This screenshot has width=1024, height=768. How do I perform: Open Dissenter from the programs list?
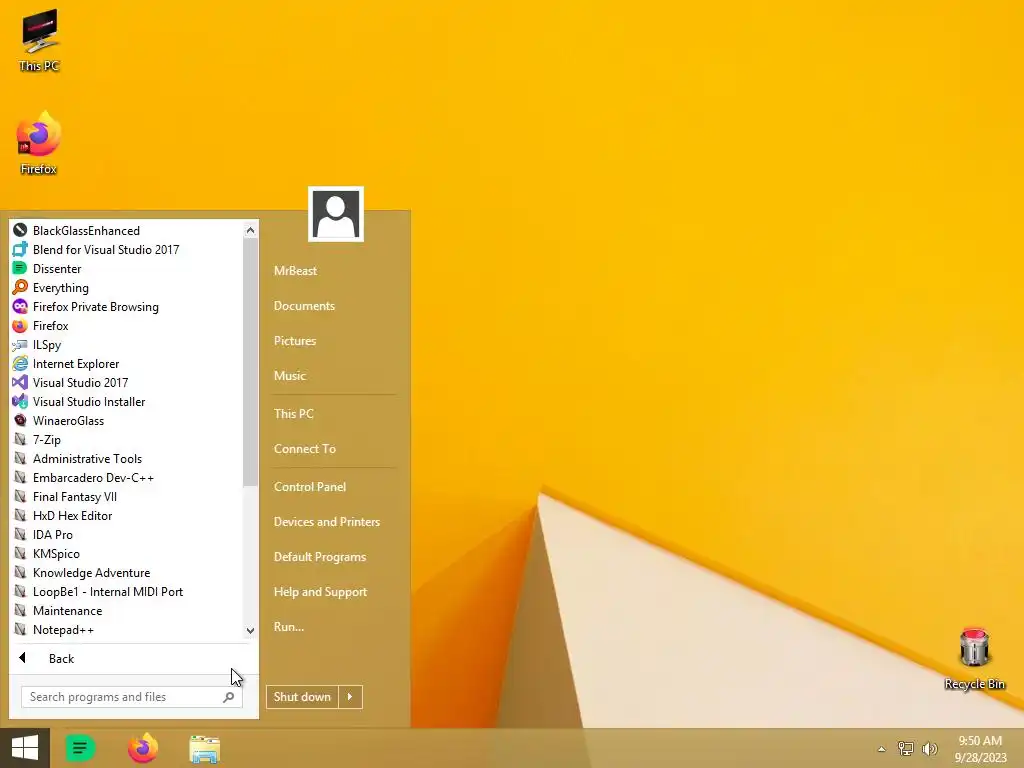point(47,268)
